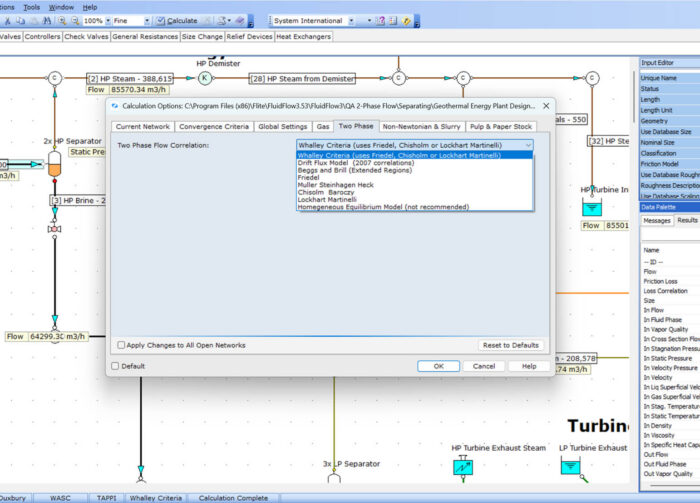Select the LP Turbine Exhaust icon
700x503 pixels.
[570, 467]
